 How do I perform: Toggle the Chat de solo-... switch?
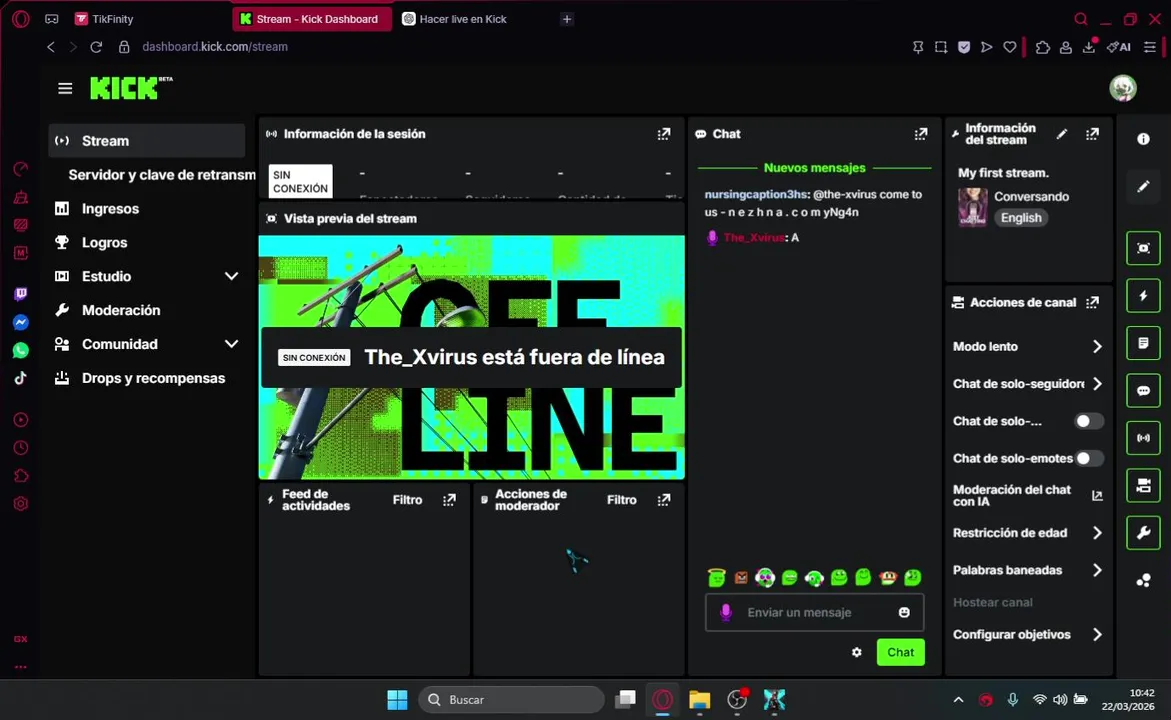coord(1089,421)
